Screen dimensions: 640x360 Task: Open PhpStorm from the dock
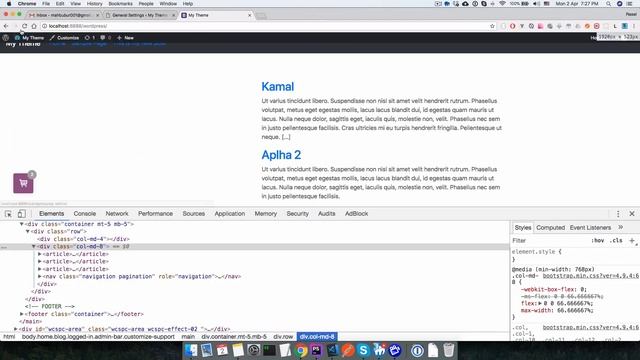(316, 350)
